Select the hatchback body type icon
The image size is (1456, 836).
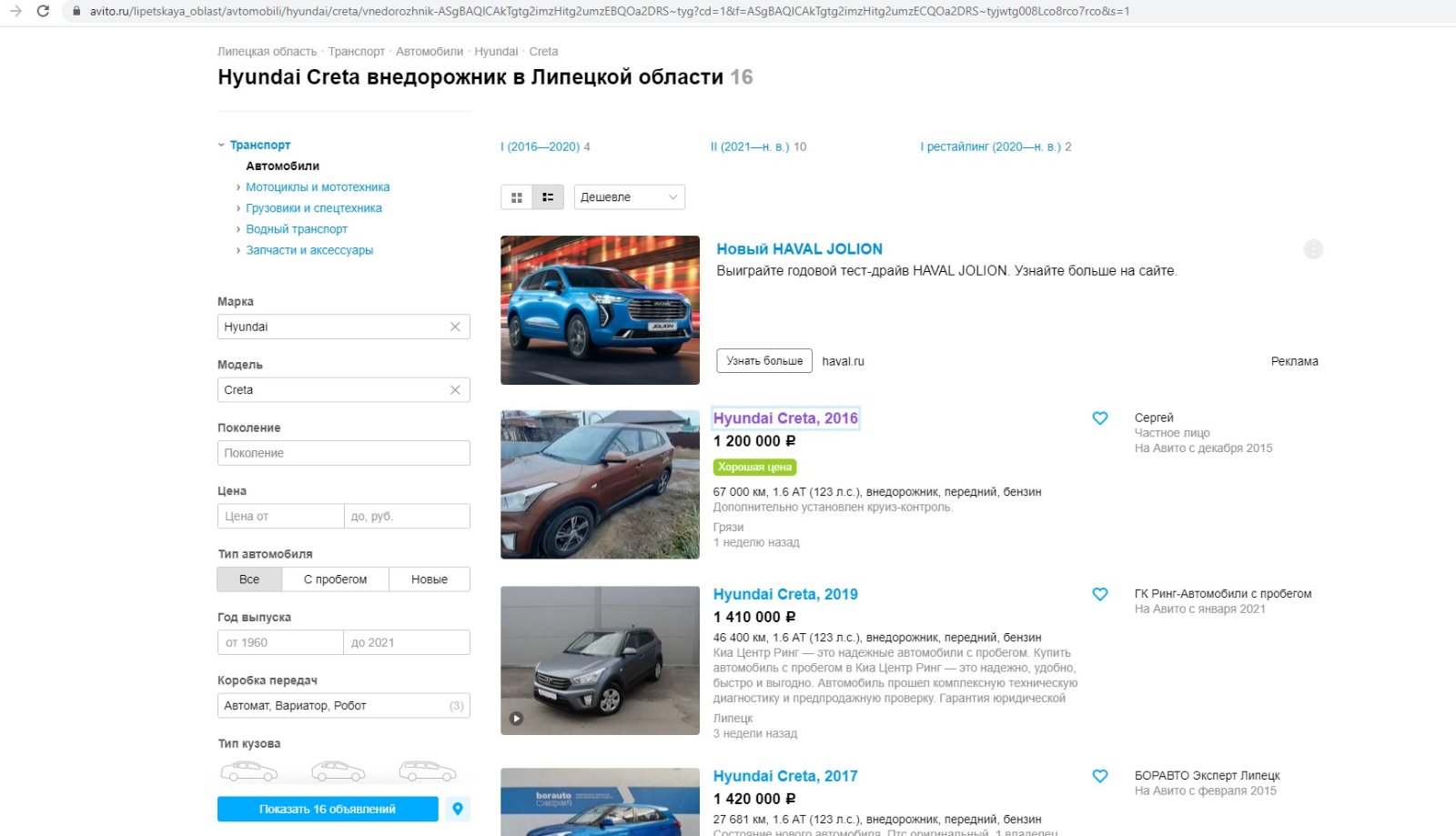tap(339, 771)
